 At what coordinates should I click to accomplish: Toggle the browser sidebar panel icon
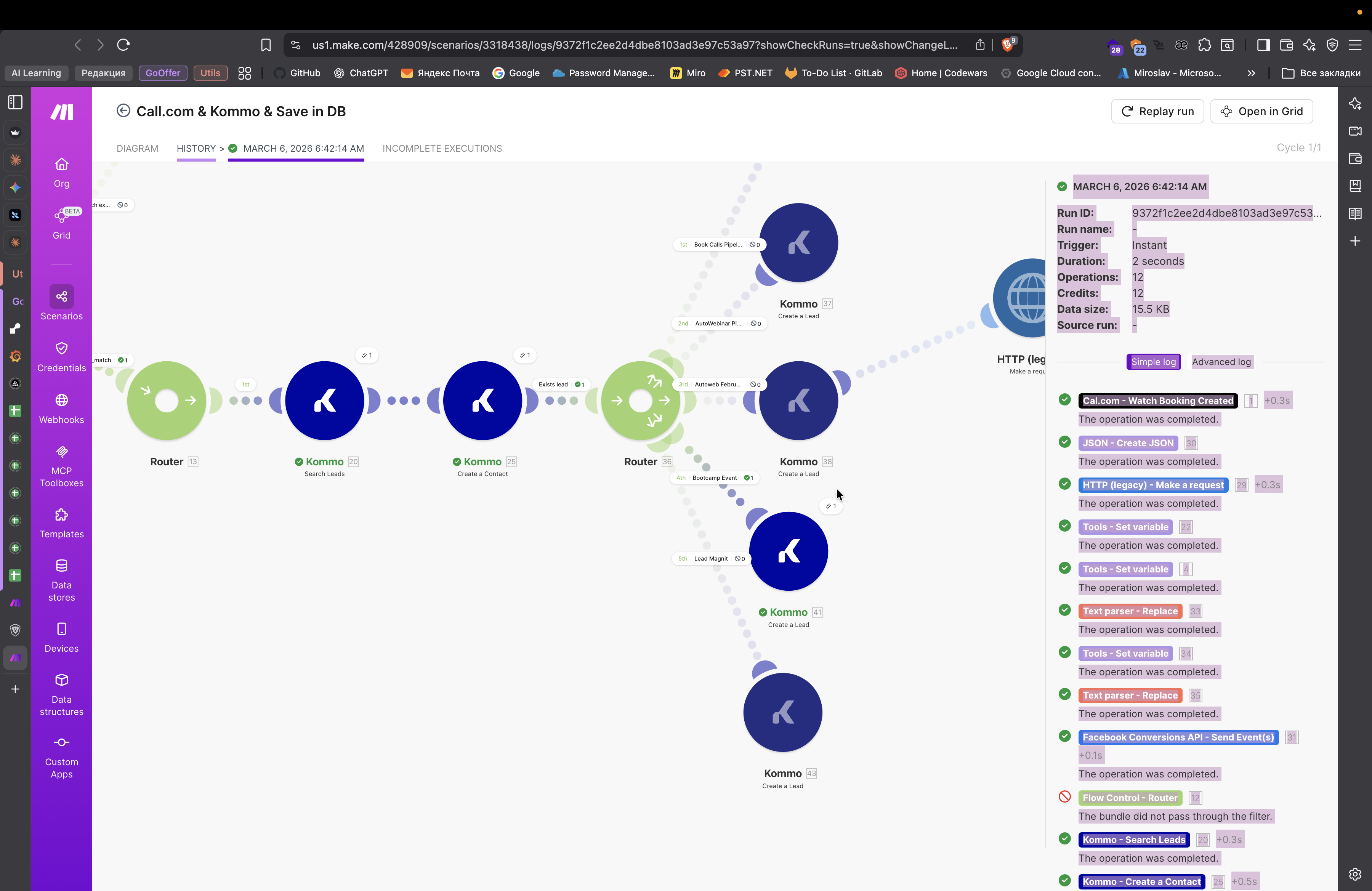click(x=1263, y=45)
